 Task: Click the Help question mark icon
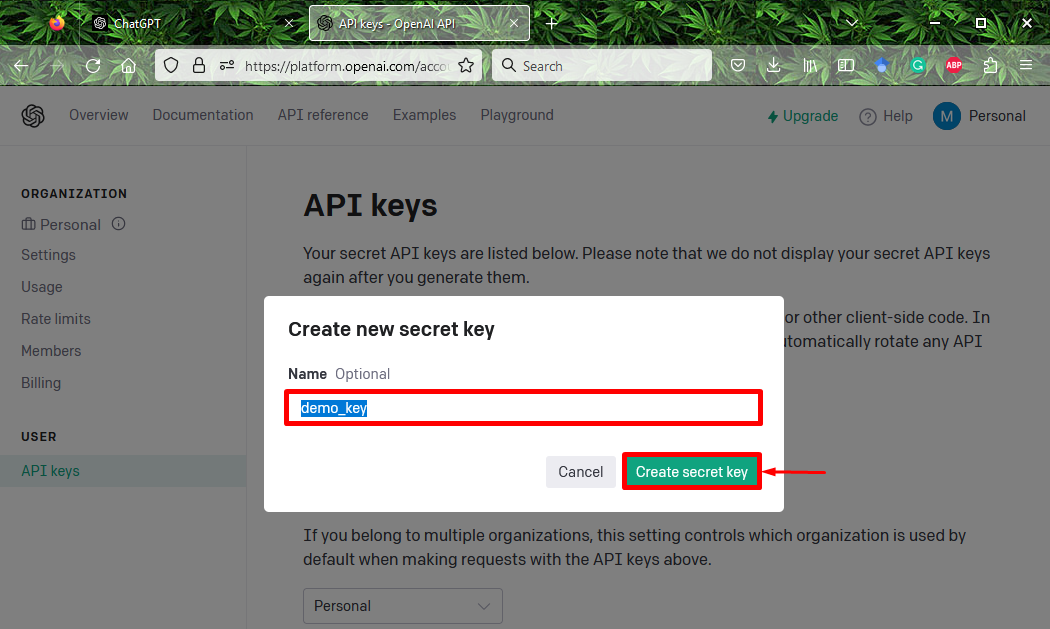coord(868,117)
